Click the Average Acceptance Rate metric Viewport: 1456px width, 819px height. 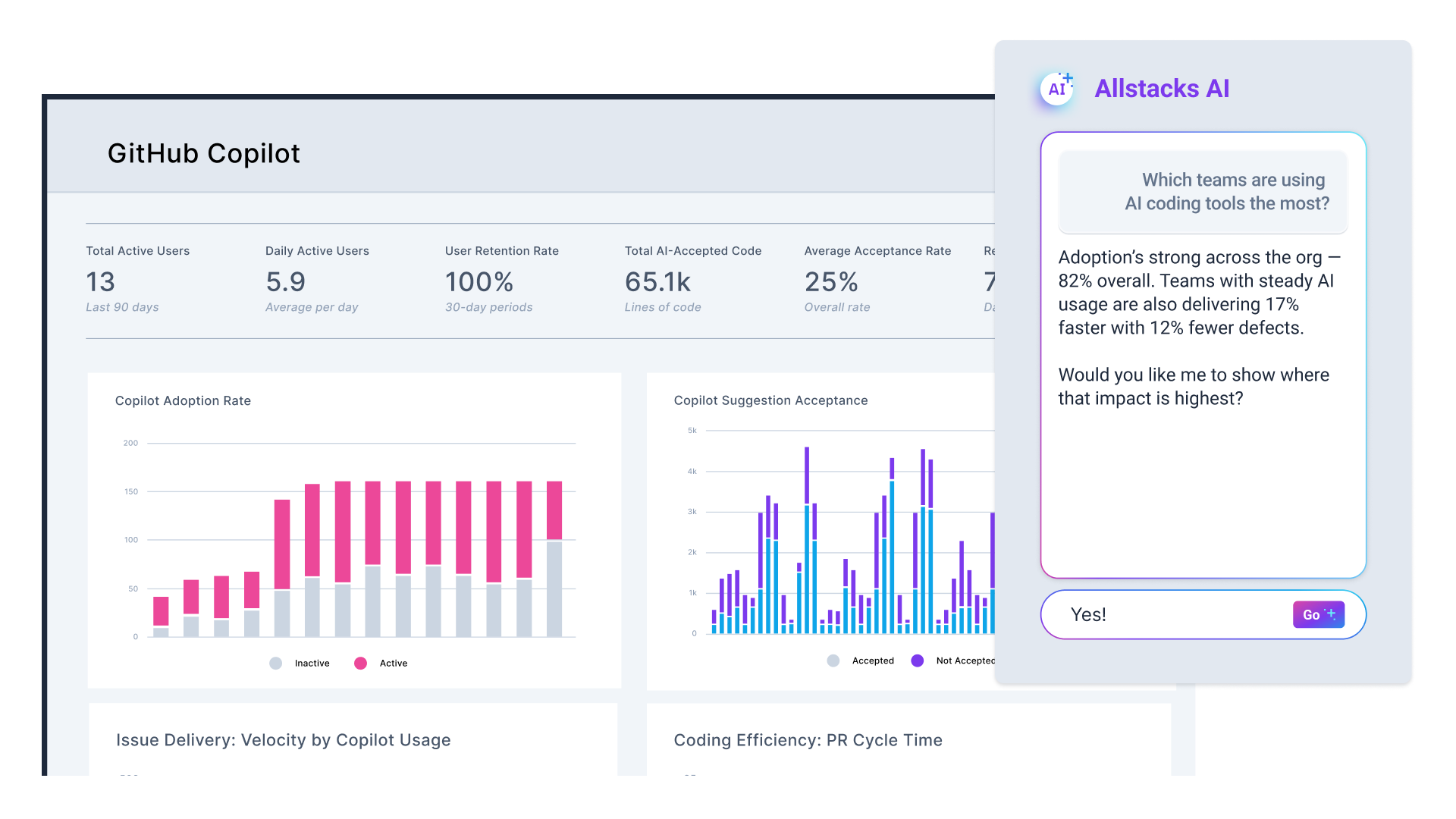point(877,279)
